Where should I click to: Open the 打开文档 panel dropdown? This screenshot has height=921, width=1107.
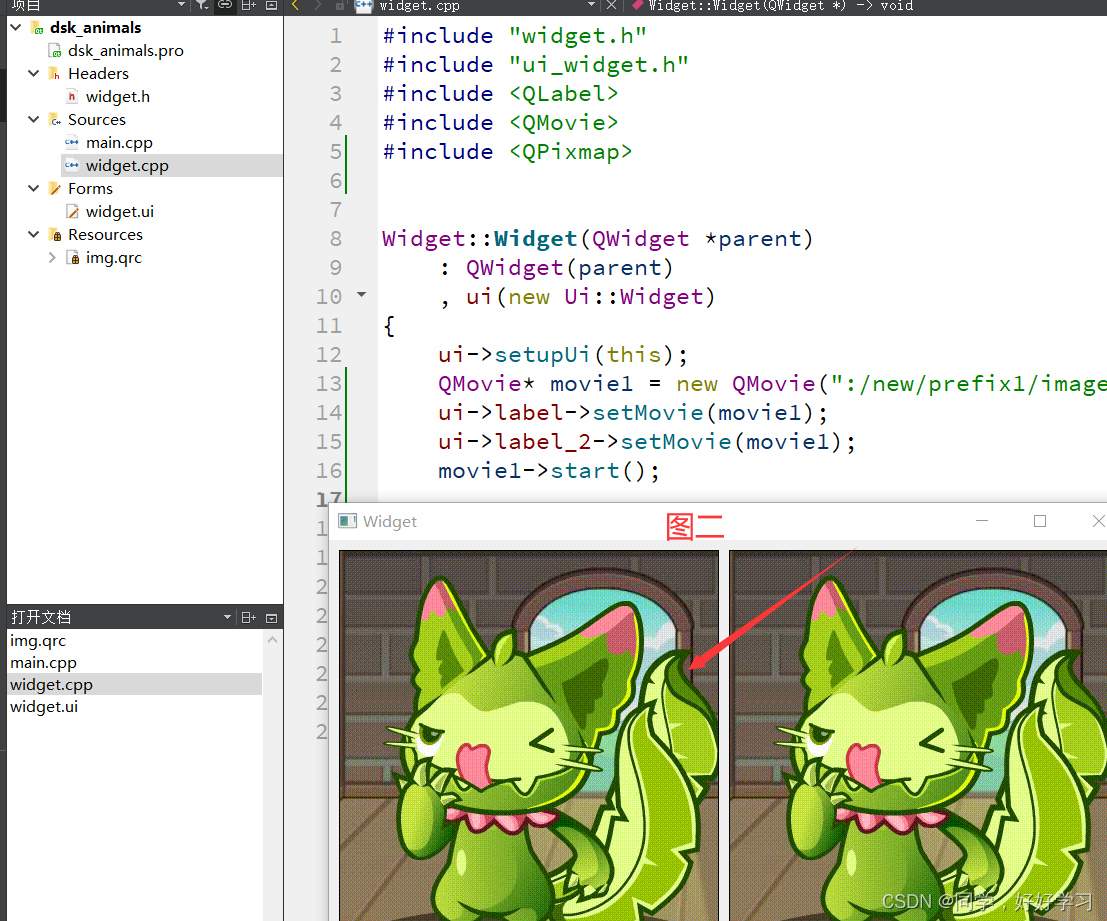pyautogui.click(x=227, y=618)
